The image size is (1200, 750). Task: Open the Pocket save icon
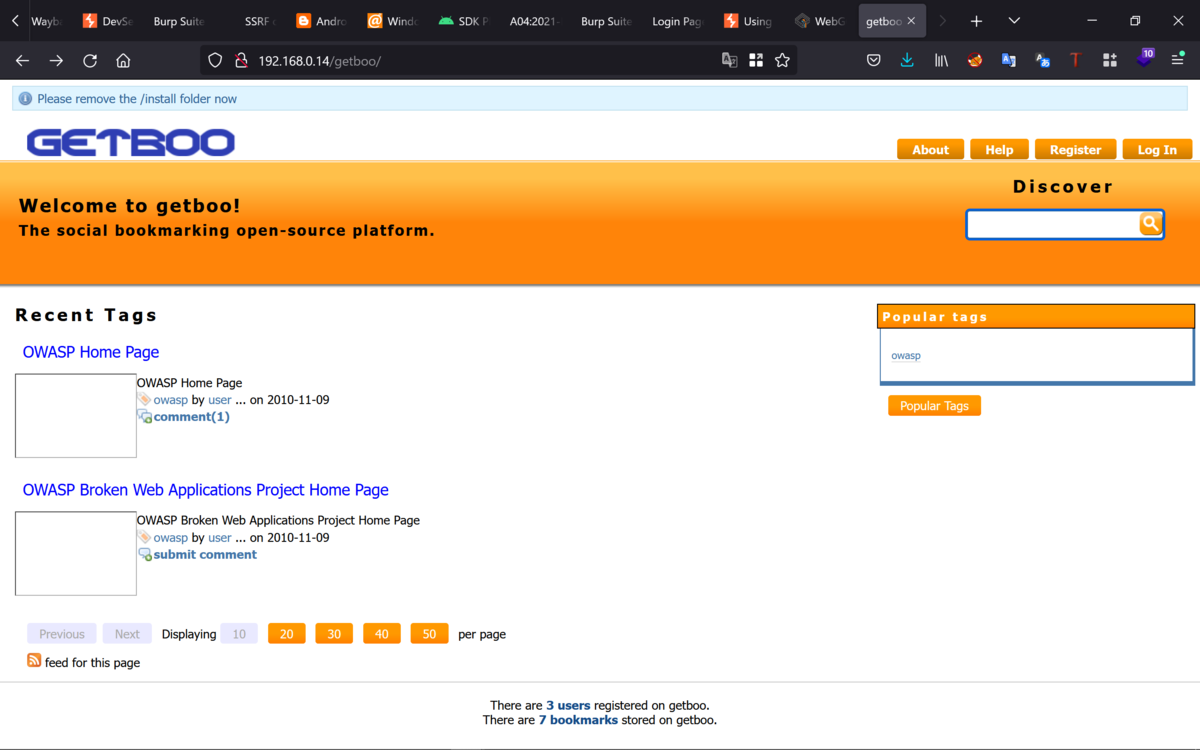coord(874,61)
